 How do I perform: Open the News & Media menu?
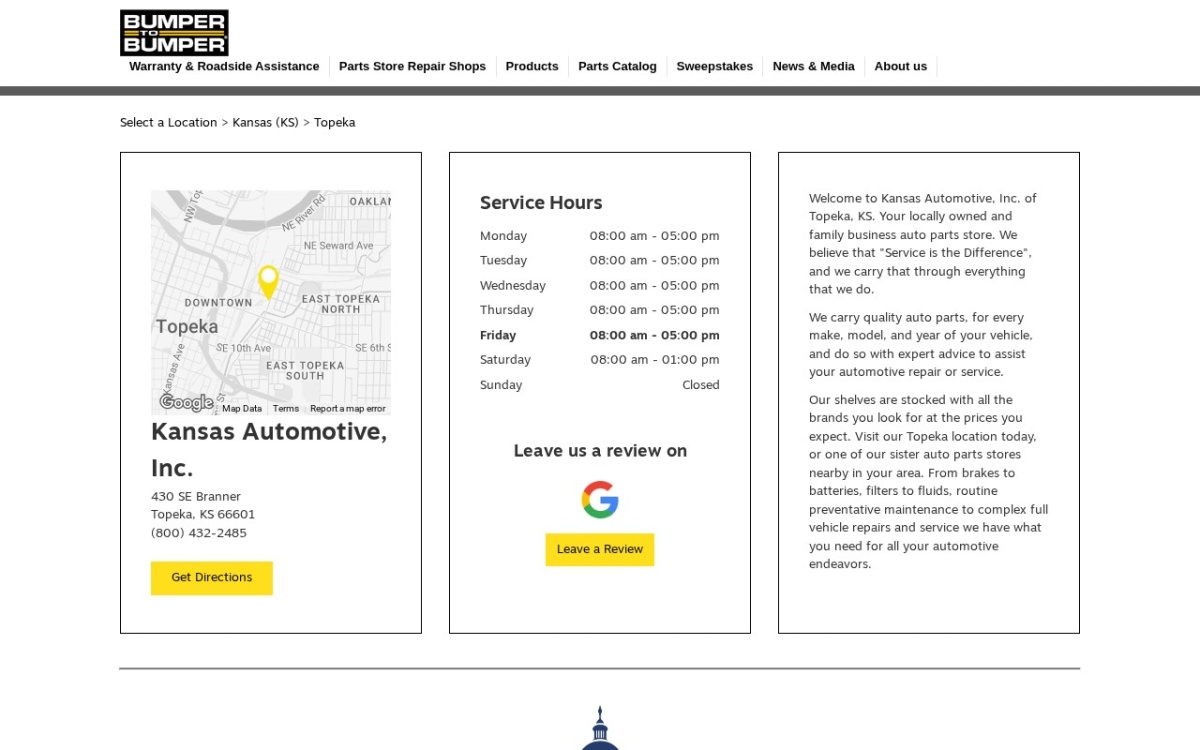pyautogui.click(x=814, y=66)
